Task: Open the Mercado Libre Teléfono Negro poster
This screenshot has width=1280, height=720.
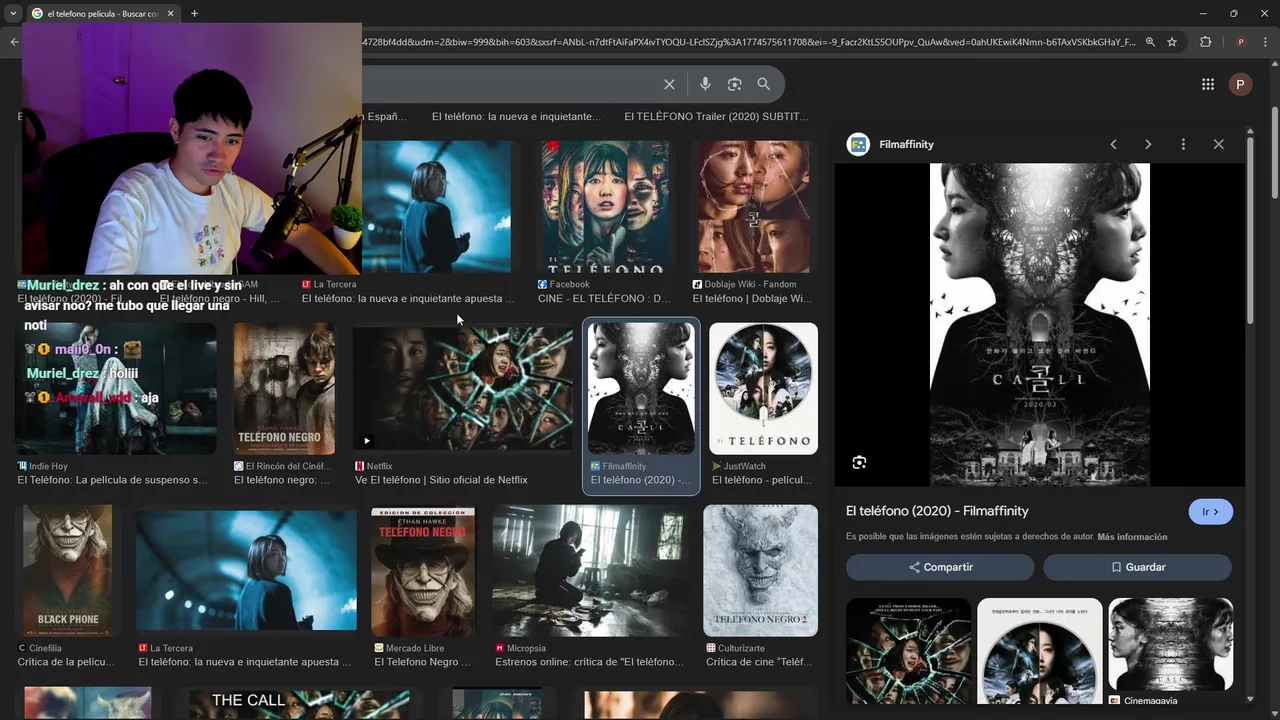Action: [x=423, y=571]
